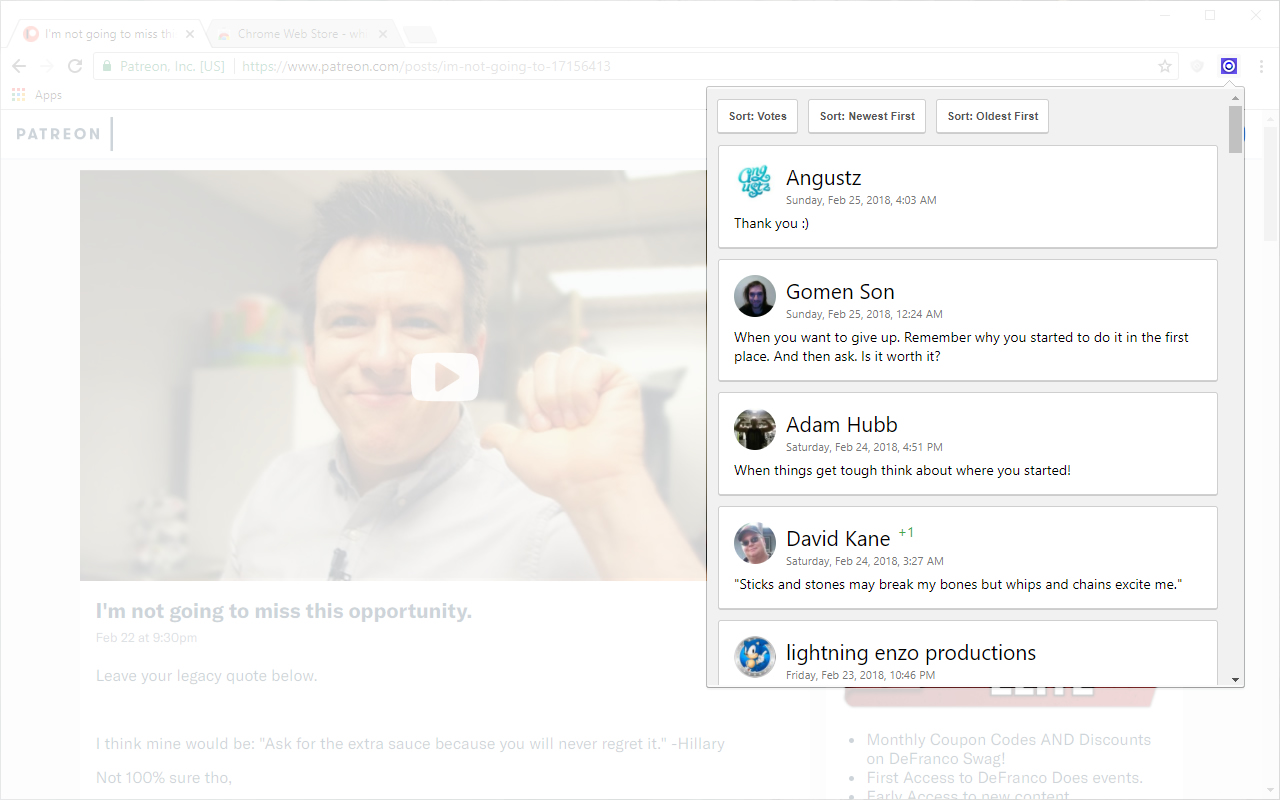1280x800 pixels.
Task: Click the name David Kane
Action: [x=838, y=539]
